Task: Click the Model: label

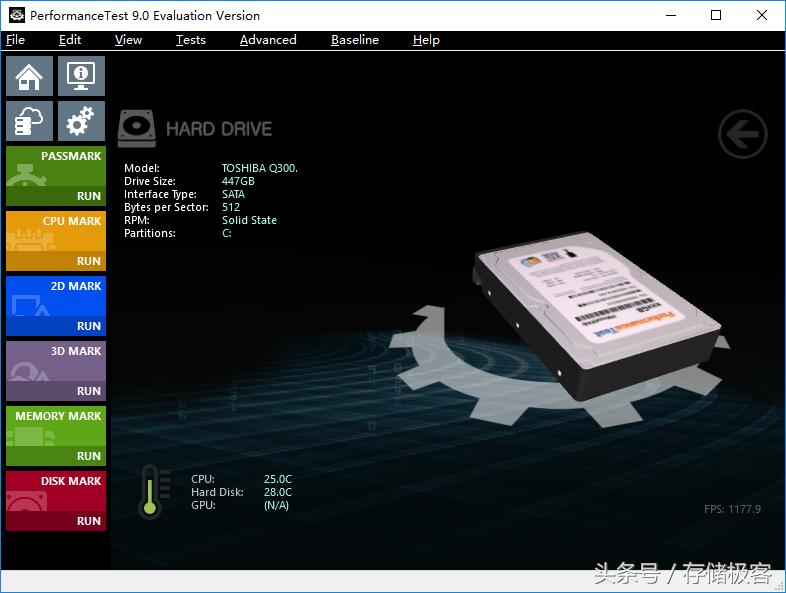Action: [x=142, y=168]
